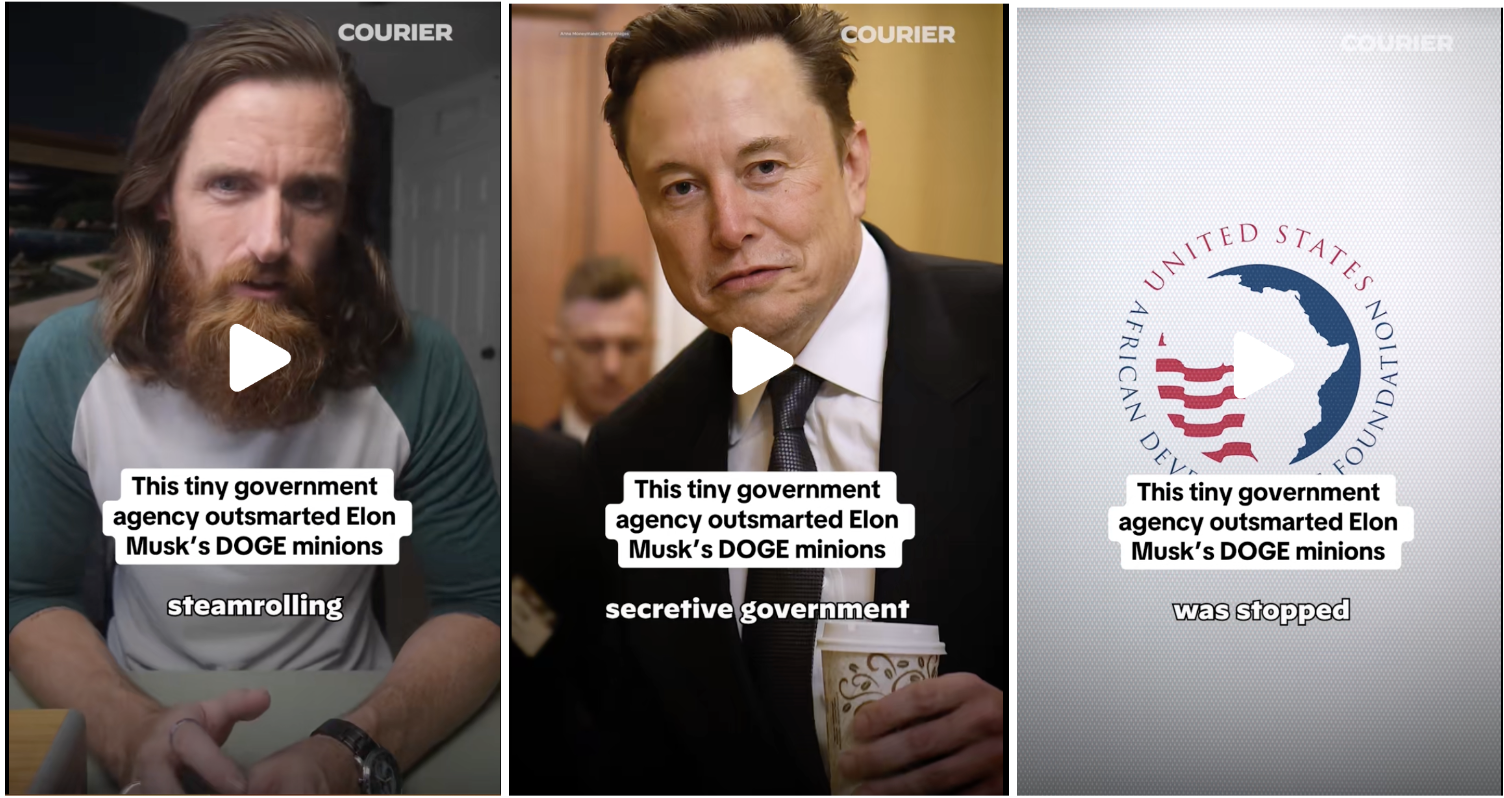
Task: Select the title caption on the first video
Action: 254,517
